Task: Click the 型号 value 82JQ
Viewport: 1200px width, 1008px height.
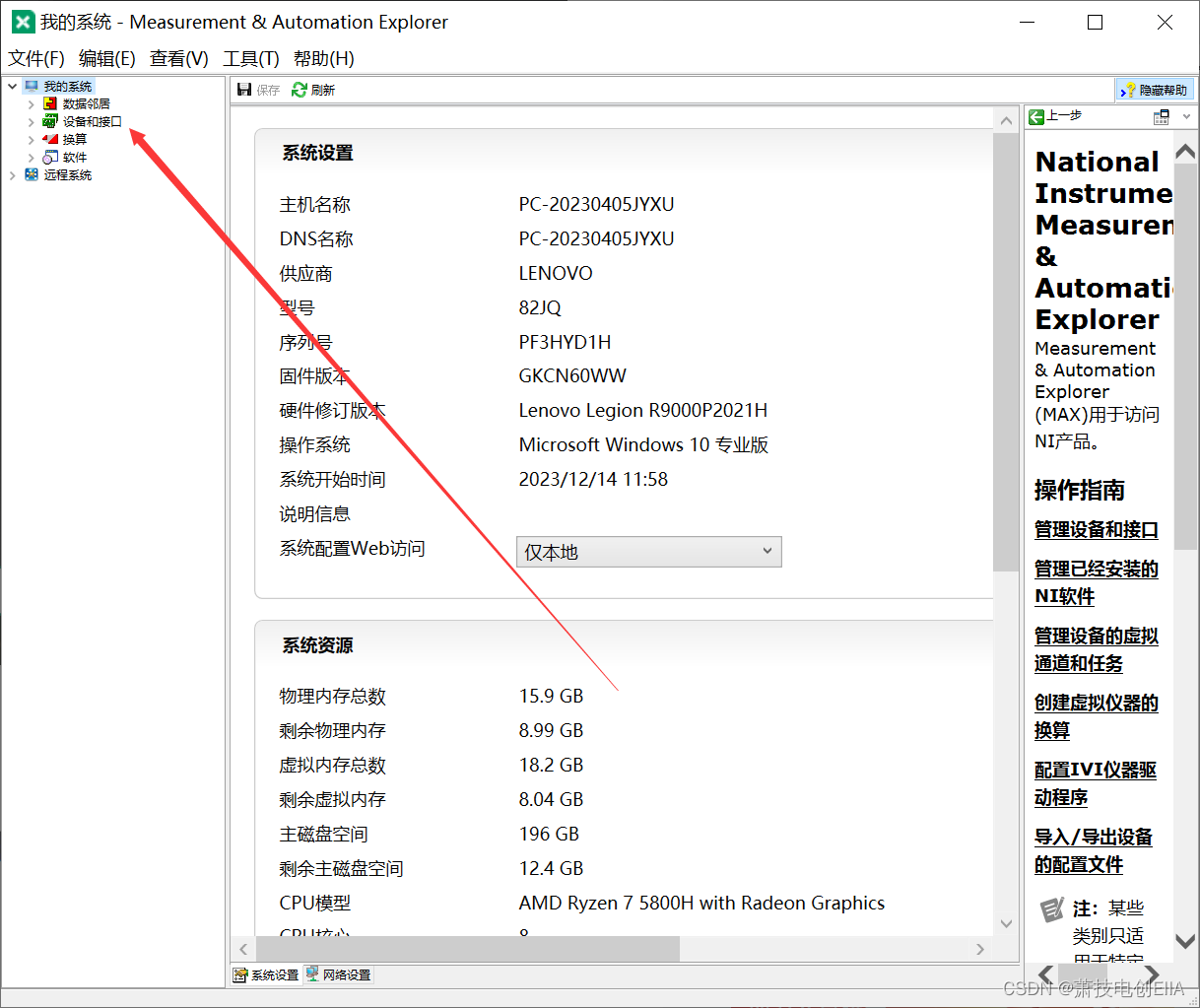Action: (x=540, y=307)
